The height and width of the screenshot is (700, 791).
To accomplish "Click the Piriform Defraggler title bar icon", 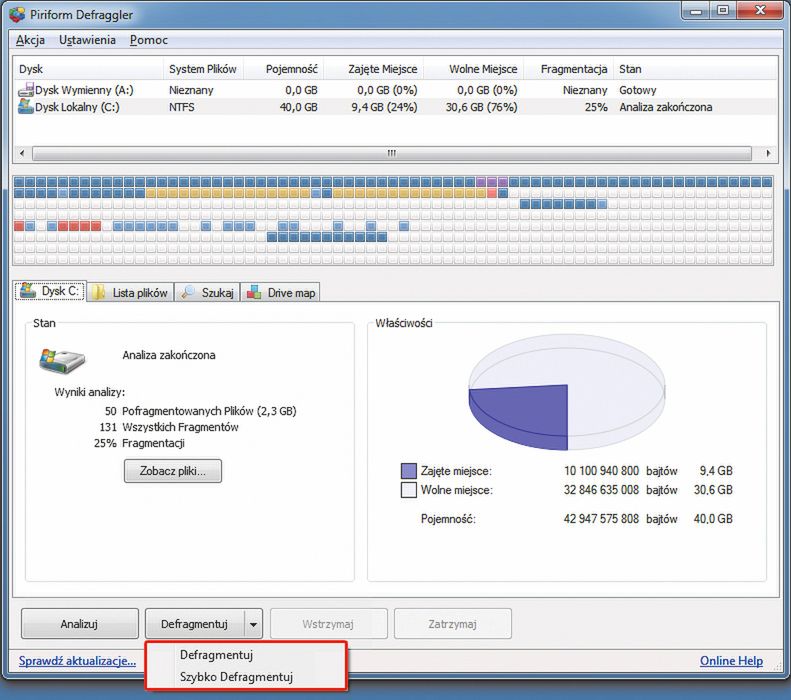I will coord(16,14).
